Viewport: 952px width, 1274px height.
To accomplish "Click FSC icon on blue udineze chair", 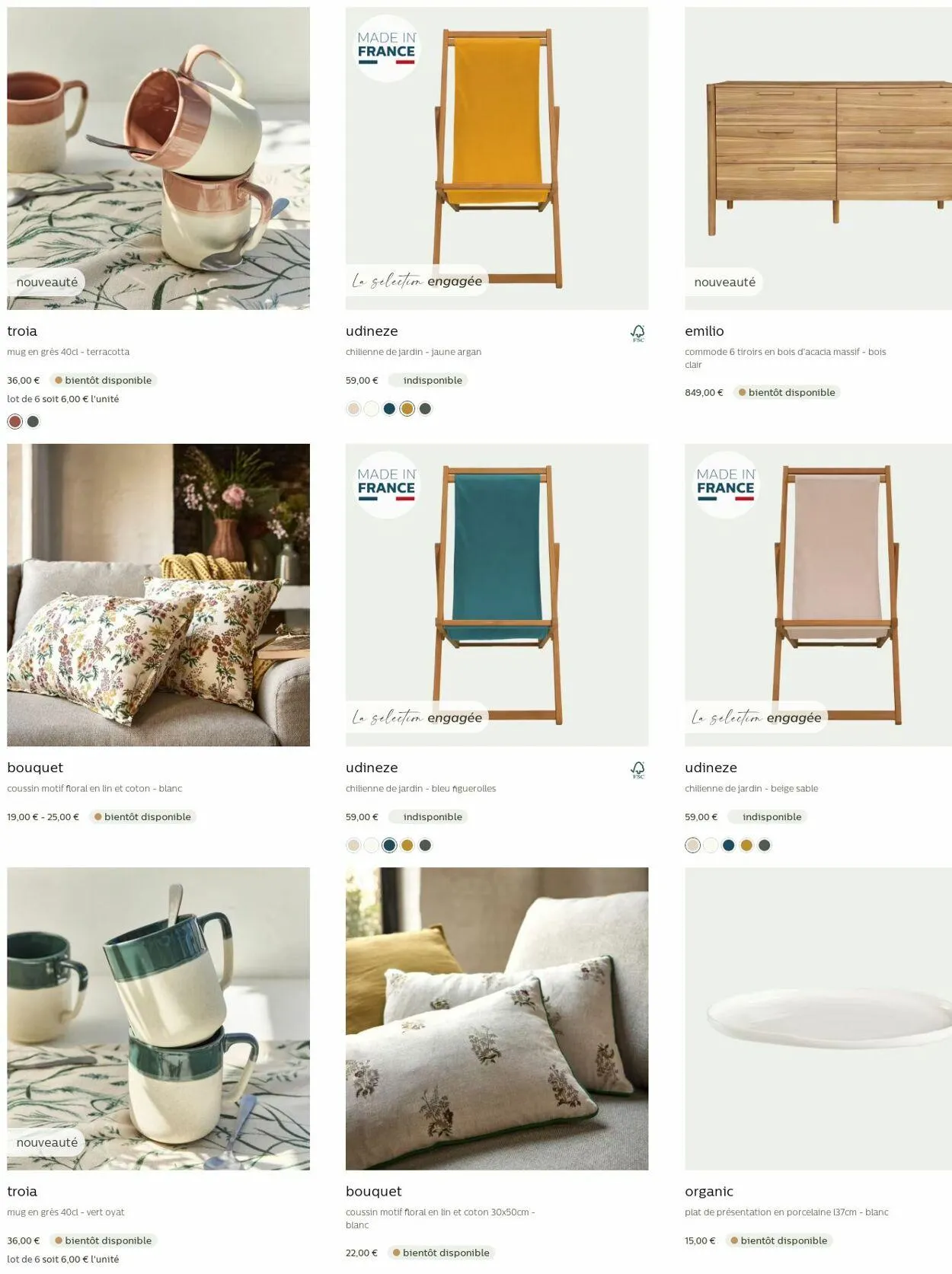I will tap(638, 769).
